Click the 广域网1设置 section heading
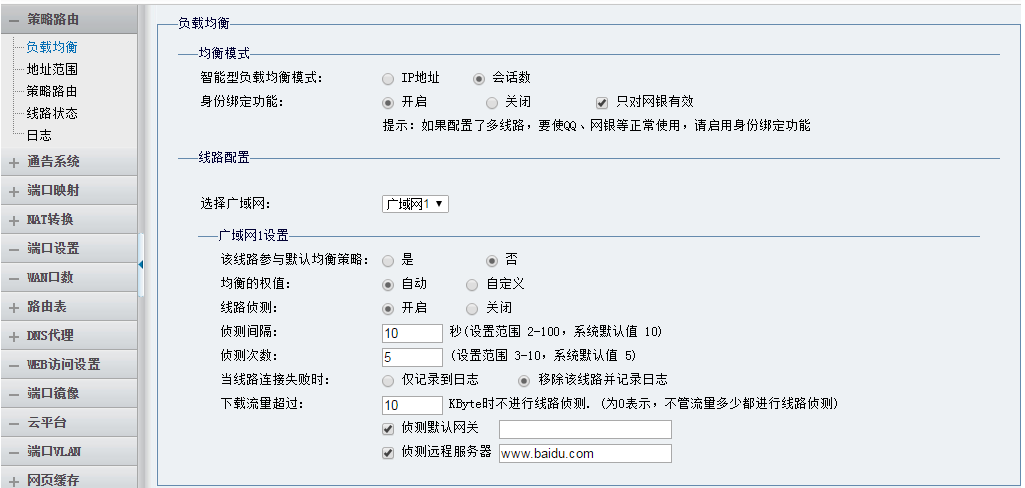This screenshot has width=1025, height=488. [253, 235]
